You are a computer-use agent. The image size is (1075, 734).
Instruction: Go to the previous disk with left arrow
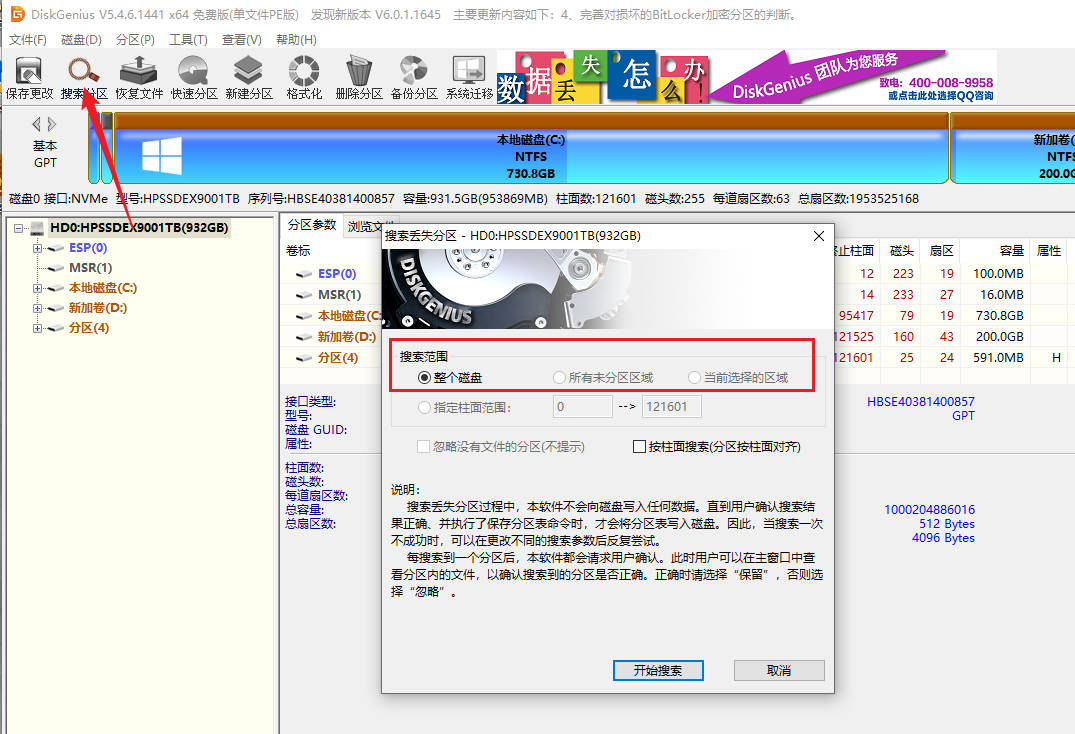click(36, 124)
